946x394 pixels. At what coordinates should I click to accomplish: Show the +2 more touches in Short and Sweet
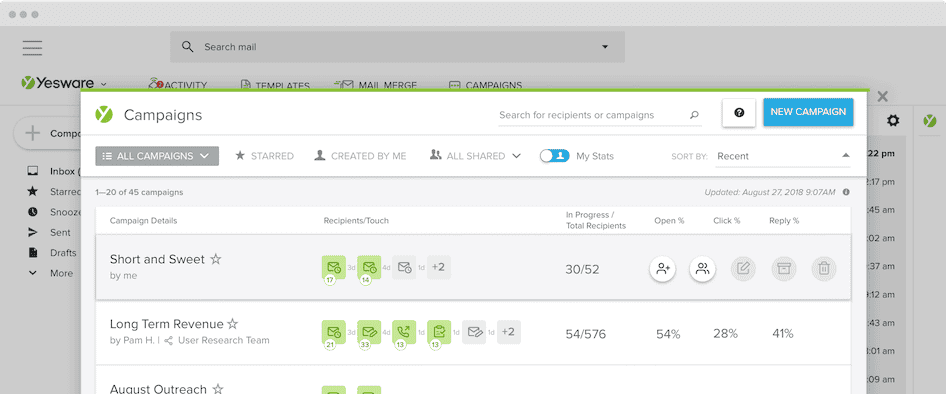tap(439, 267)
